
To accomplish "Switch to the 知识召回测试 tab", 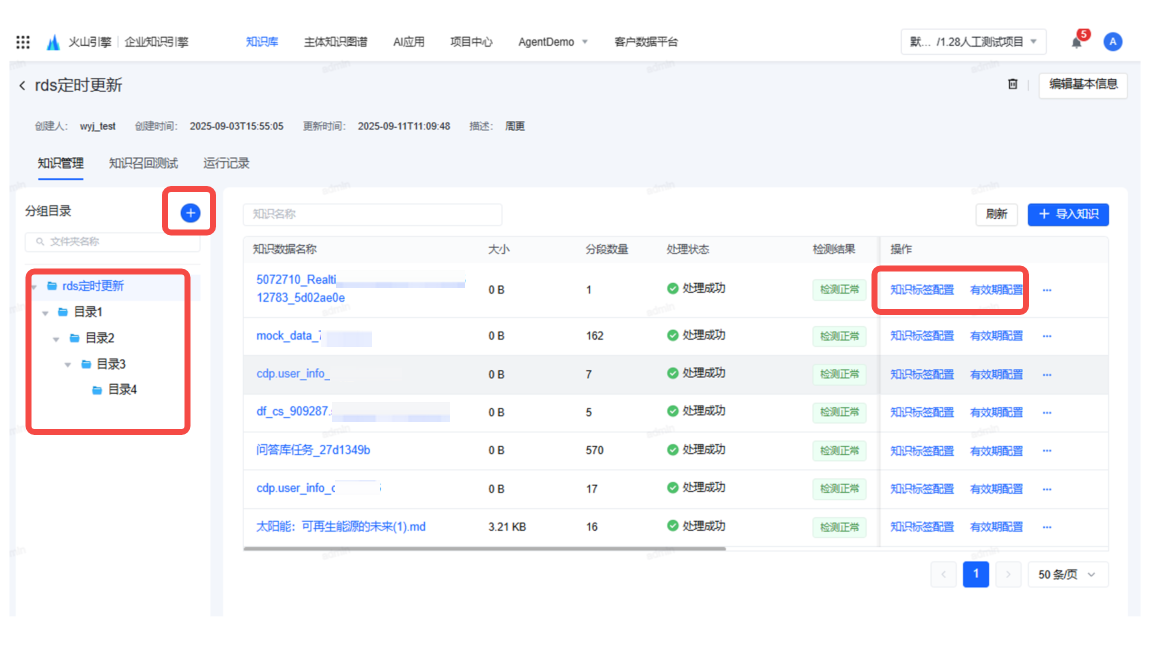I will point(143,163).
